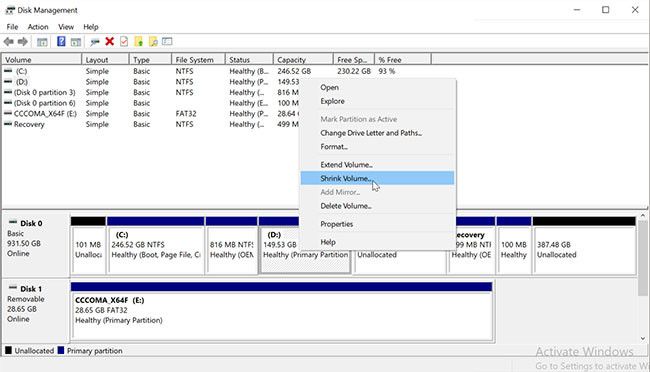This screenshot has height=372, width=650.
Task: Click the blue Help question mark icon
Action: click(61, 41)
